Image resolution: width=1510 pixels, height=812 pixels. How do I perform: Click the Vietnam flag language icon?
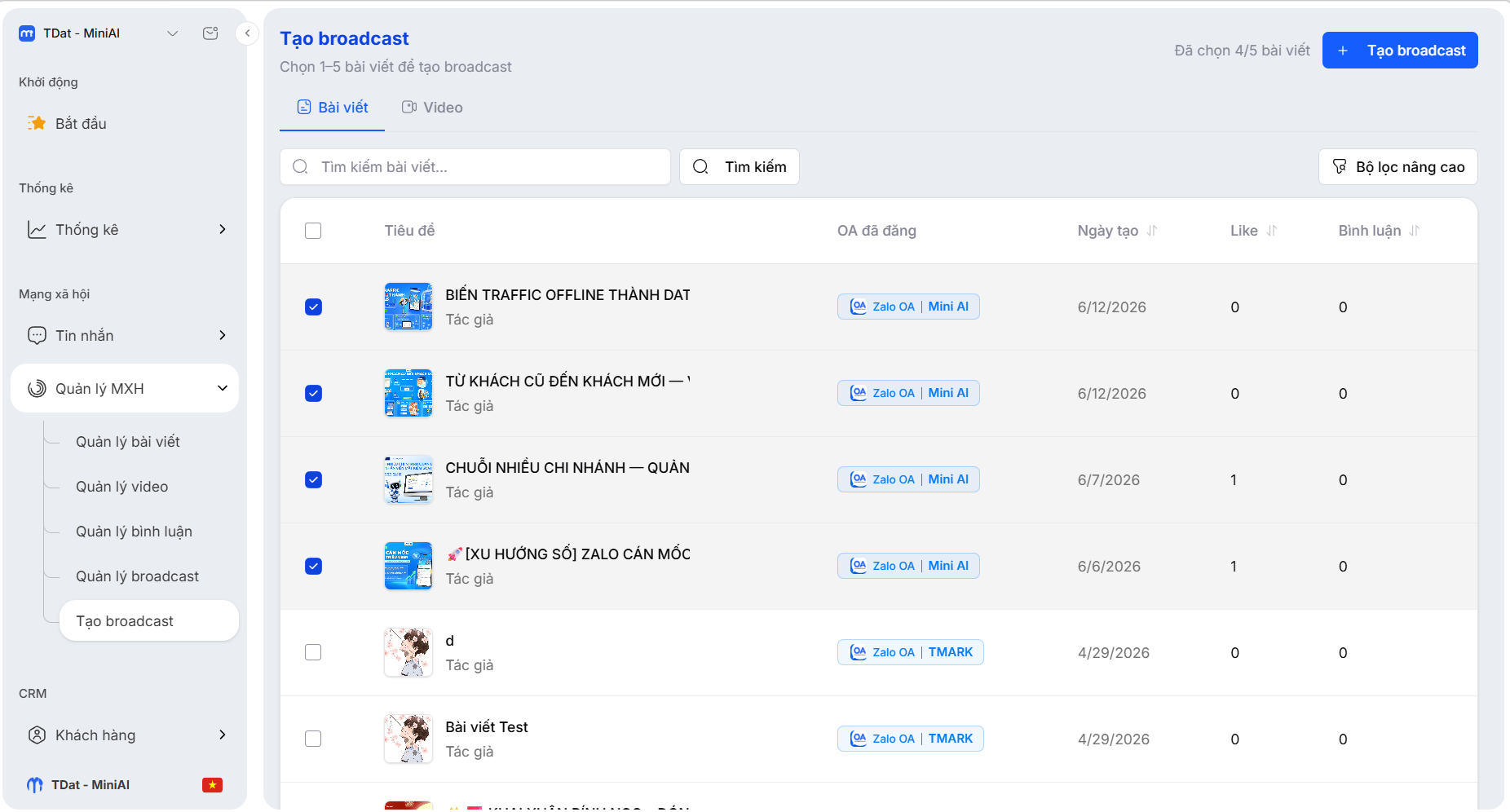click(x=213, y=785)
